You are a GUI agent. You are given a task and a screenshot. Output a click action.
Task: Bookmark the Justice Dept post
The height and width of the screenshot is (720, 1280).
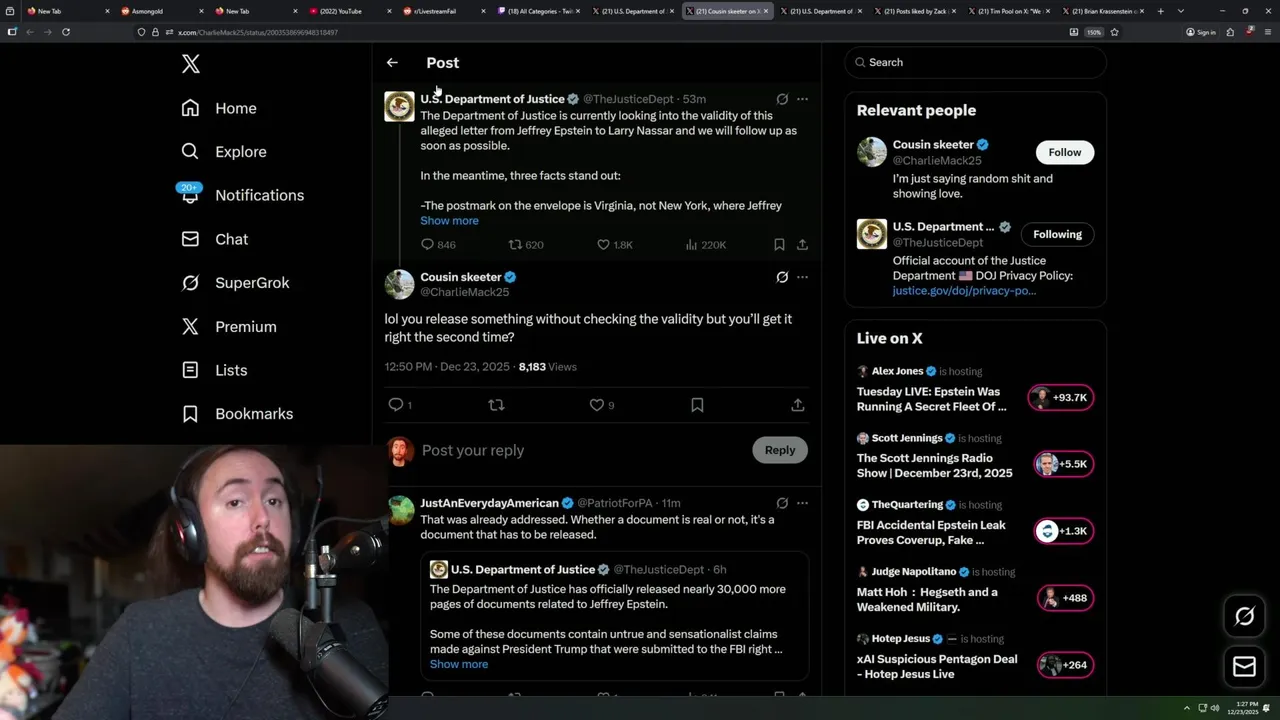pyautogui.click(x=779, y=244)
